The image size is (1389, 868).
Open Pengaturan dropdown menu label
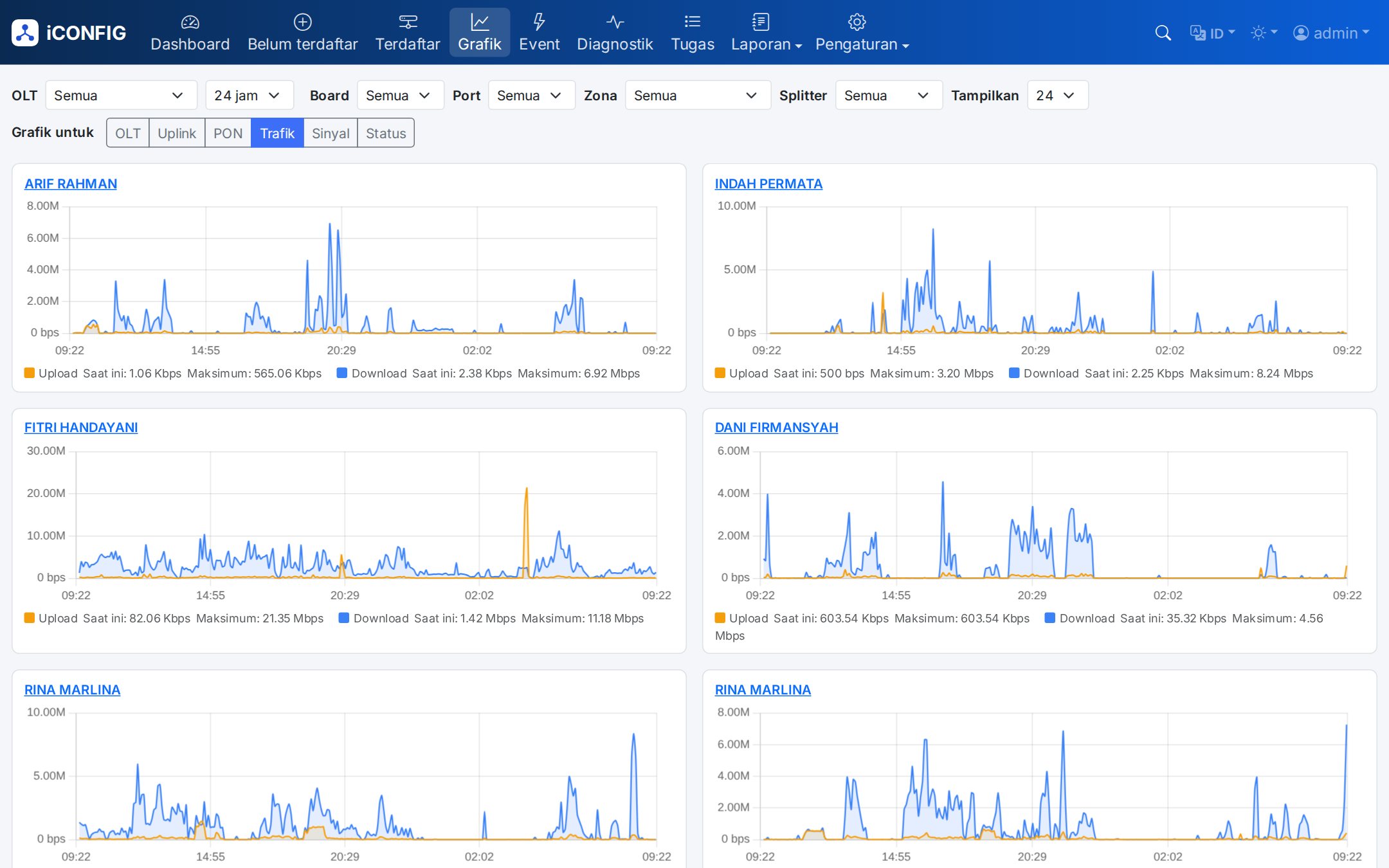(x=862, y=44)
